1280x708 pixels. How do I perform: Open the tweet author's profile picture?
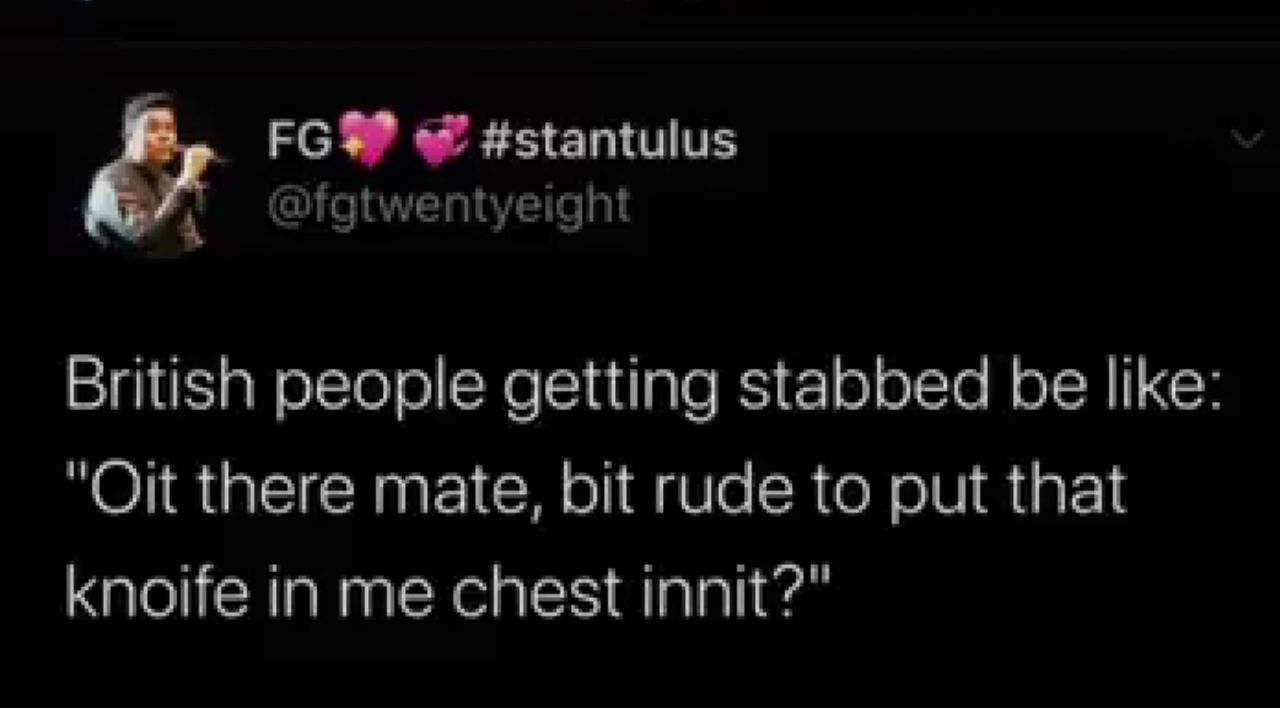[x=150, y=172]
